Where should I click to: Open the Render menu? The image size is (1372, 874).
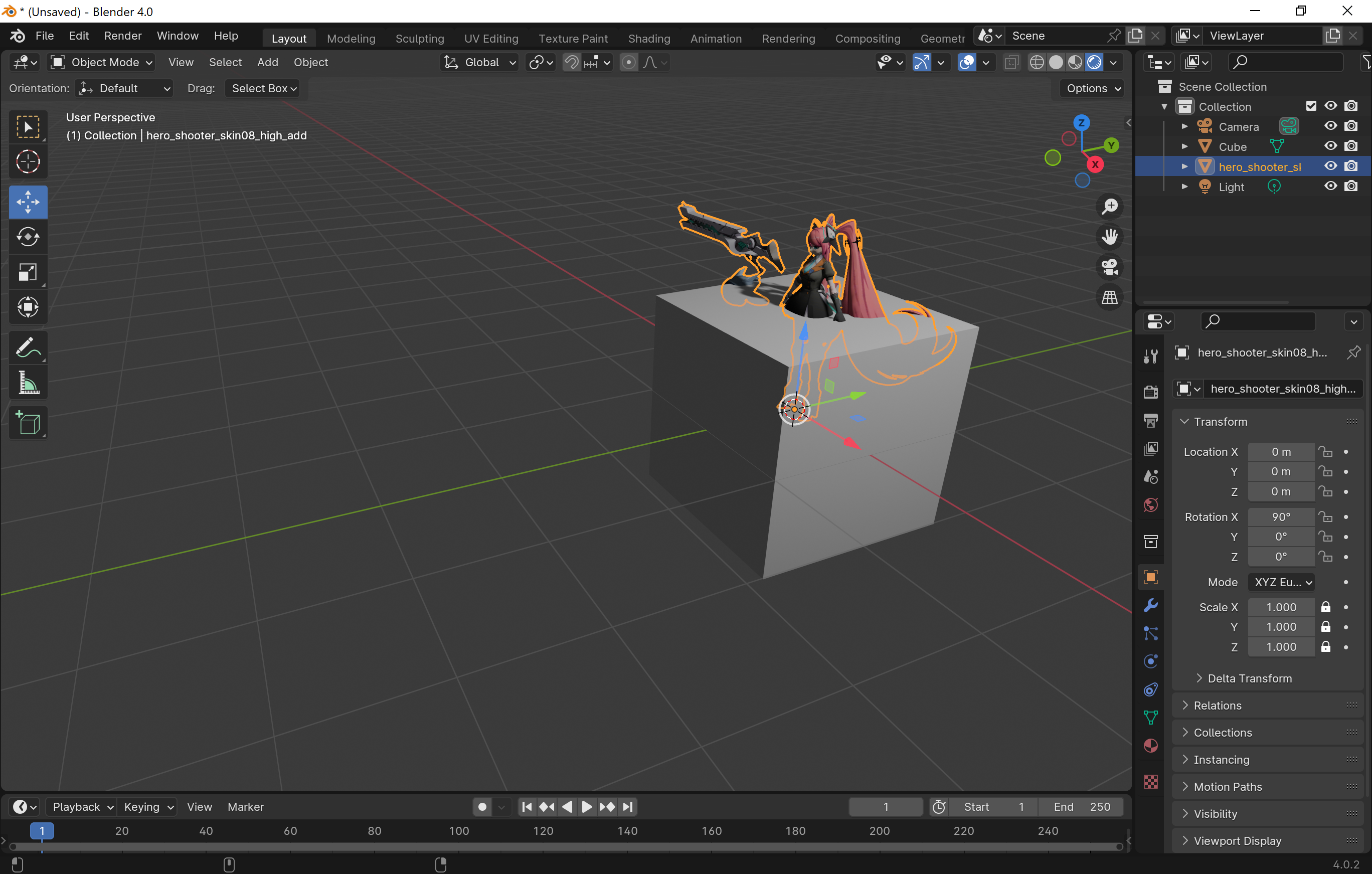(x=122, y=36)
